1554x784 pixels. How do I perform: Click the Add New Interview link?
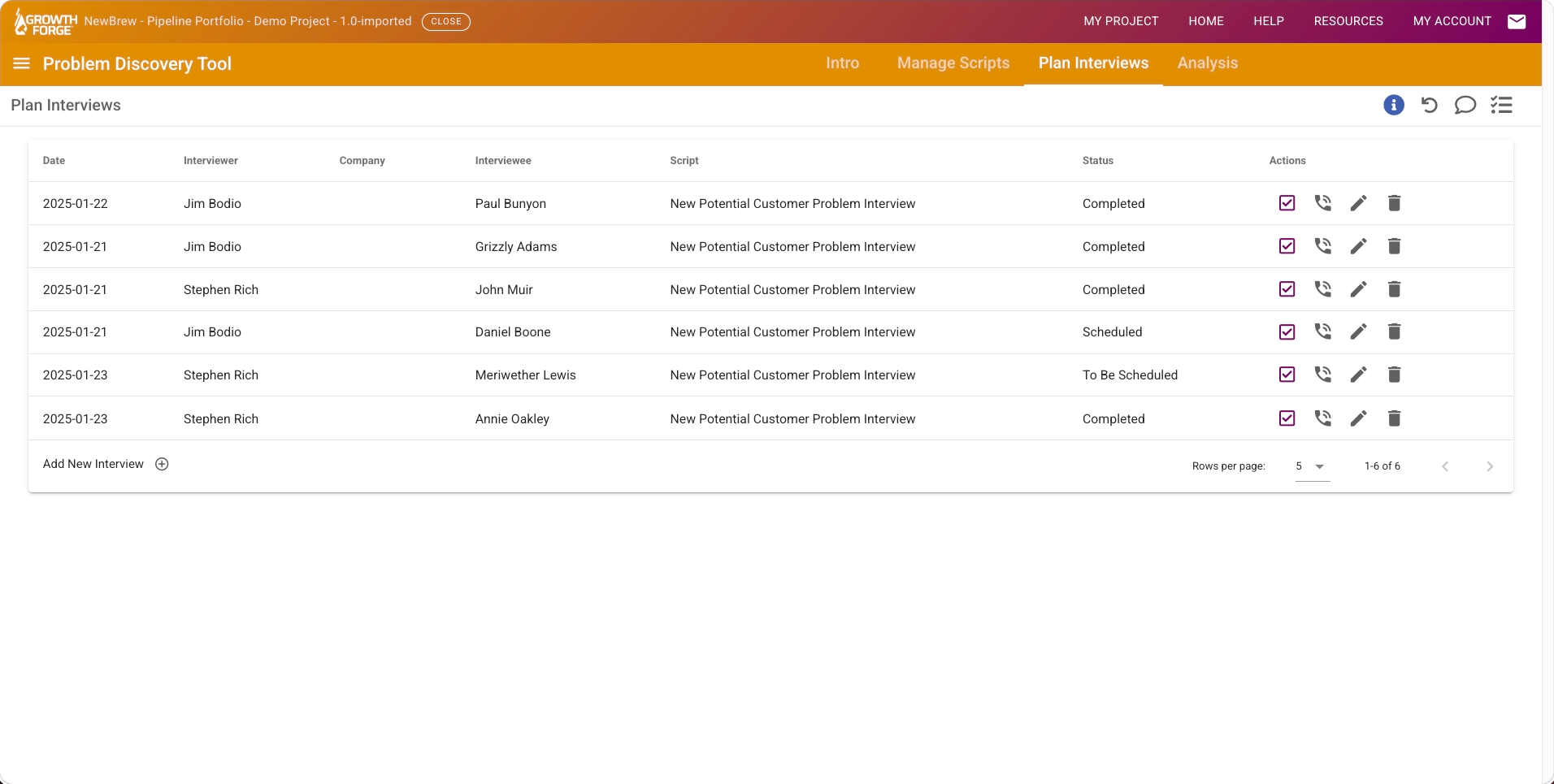(x=93, y=464)
